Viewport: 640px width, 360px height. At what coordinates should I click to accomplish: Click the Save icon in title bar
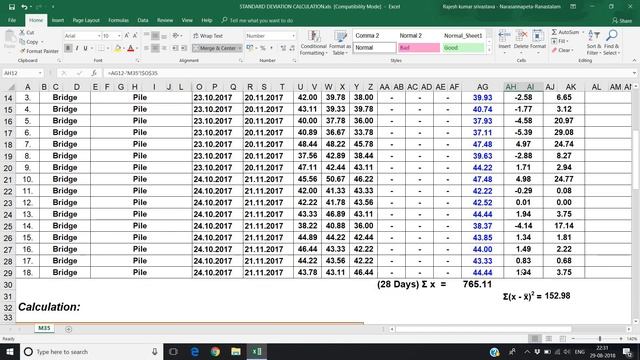[x=11, y=7]
